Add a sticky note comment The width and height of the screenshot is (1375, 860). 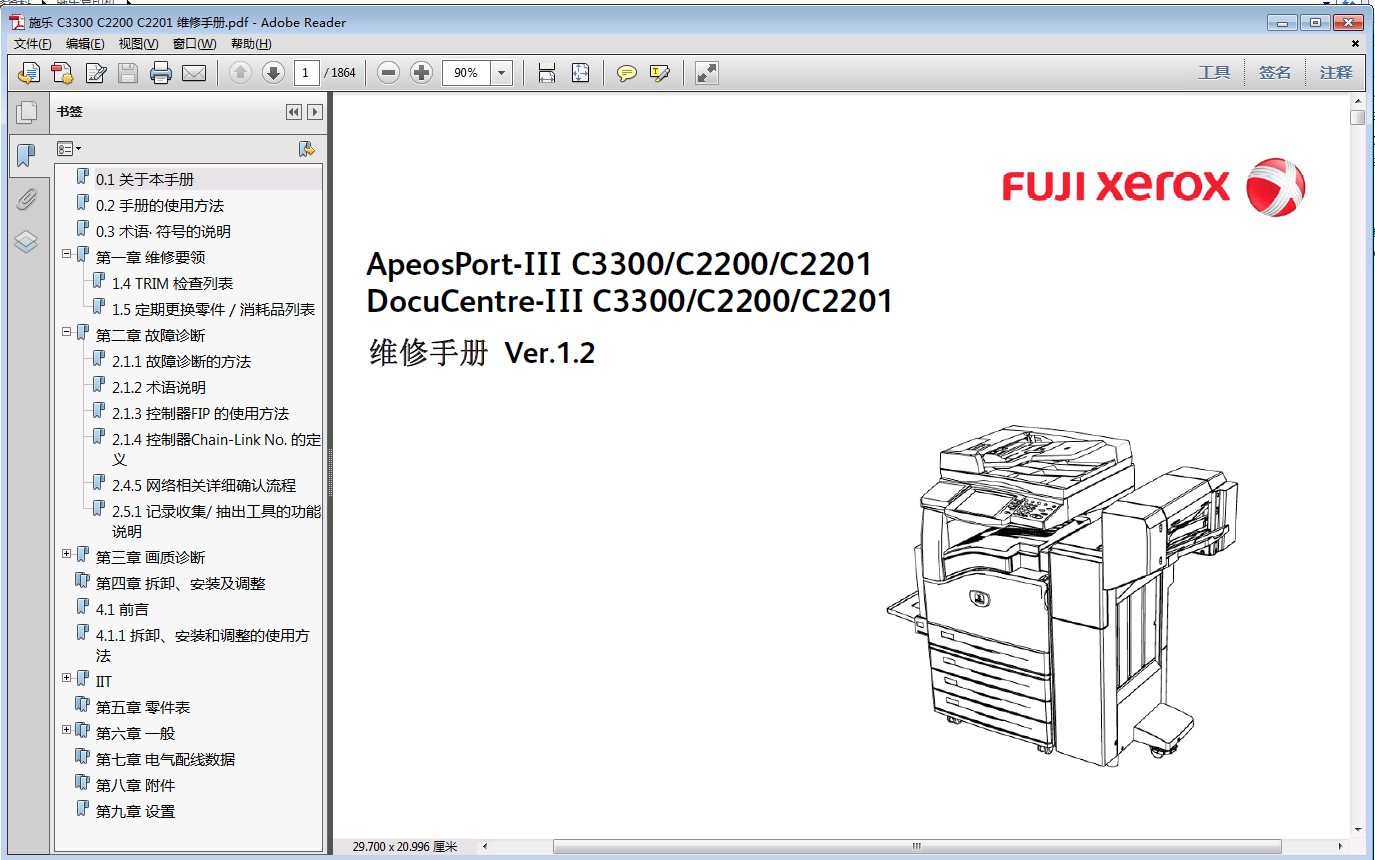point(627,73)
